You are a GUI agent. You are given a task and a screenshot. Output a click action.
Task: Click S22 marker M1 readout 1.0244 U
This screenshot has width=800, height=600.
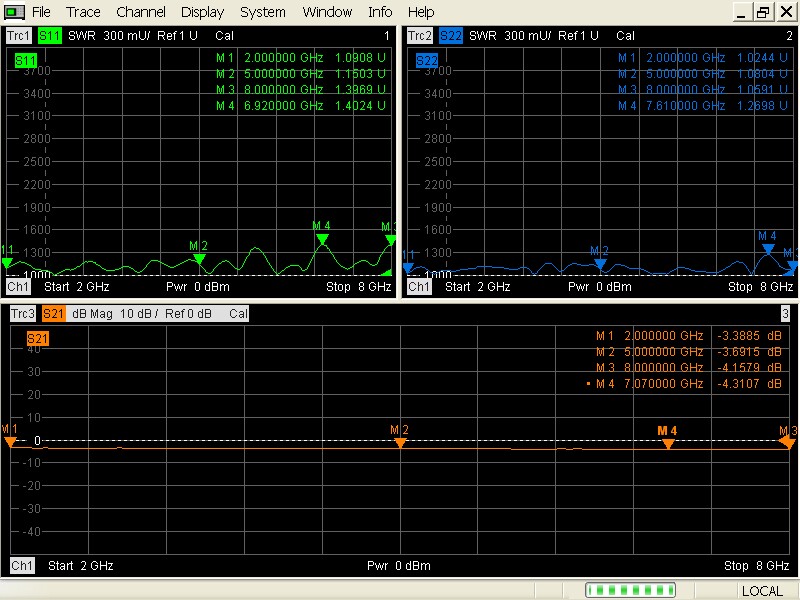click(762, 58)
